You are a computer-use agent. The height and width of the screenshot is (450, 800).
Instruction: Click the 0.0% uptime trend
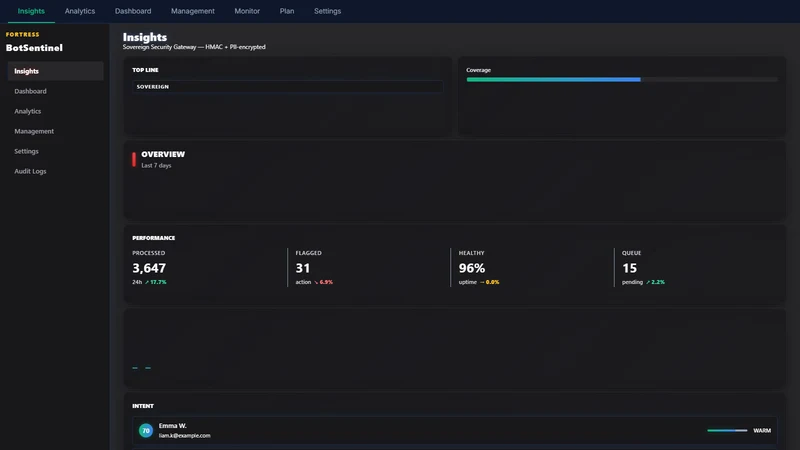pyautogui.click(x=490, y=282)
